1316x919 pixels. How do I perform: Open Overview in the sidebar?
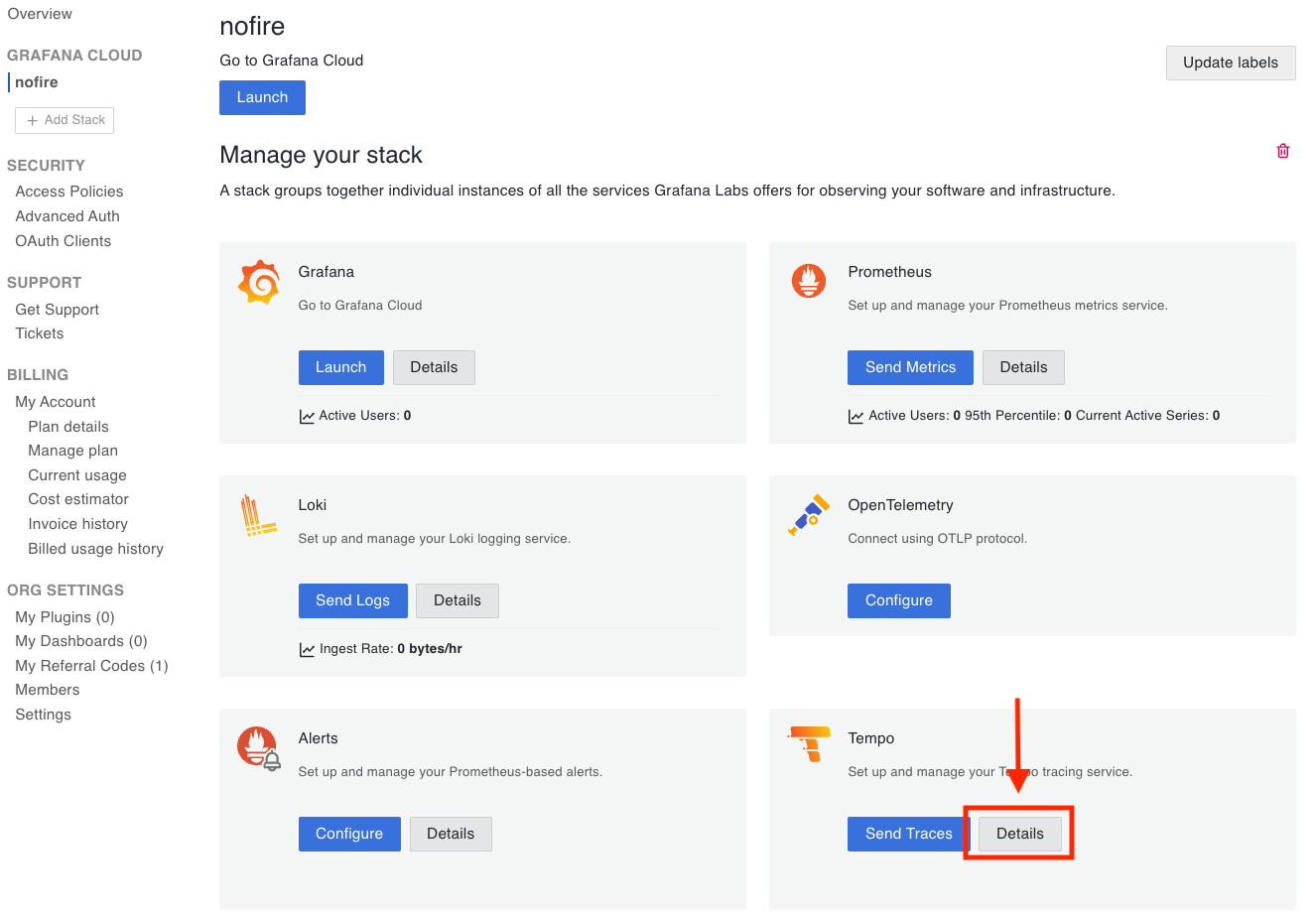40,14
